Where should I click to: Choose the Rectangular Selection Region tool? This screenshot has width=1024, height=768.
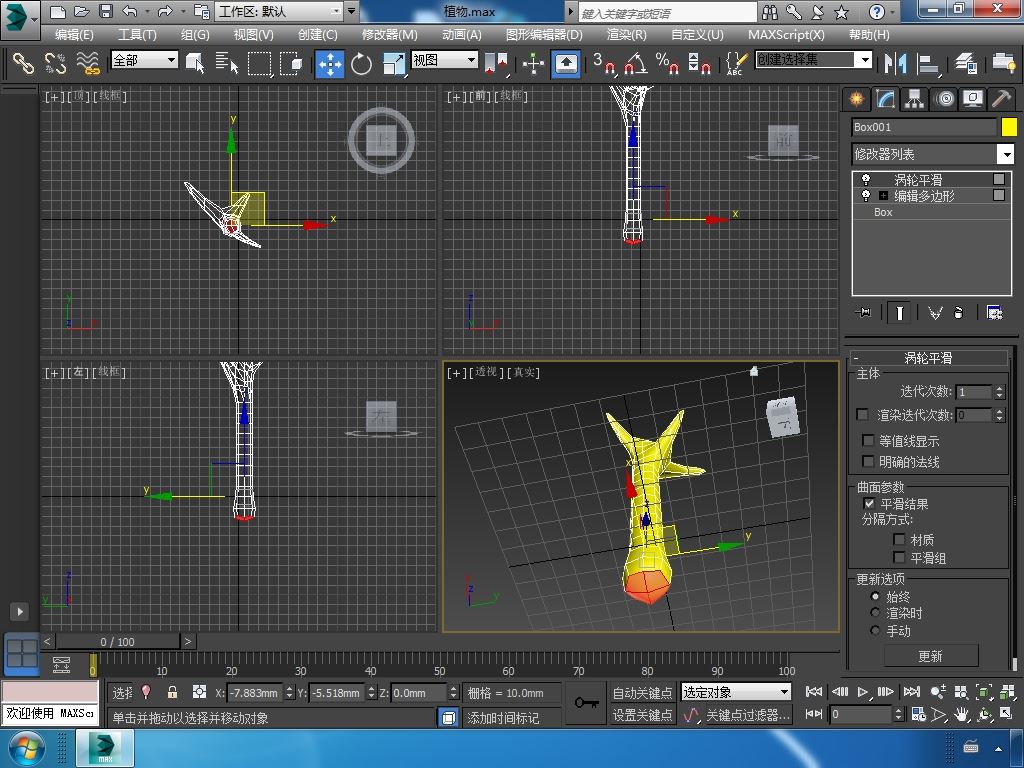pyautogui.click(x=259, y=63)
